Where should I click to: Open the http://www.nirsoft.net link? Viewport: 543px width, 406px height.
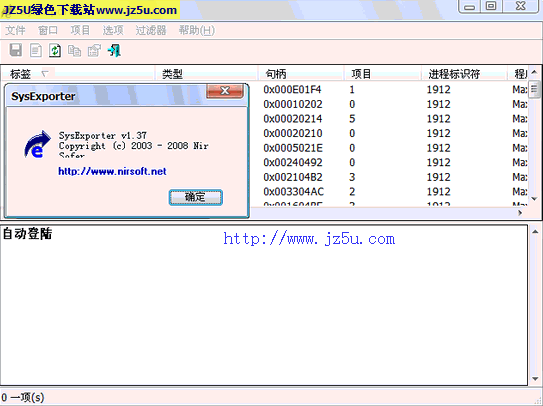(x=112, y=171)
